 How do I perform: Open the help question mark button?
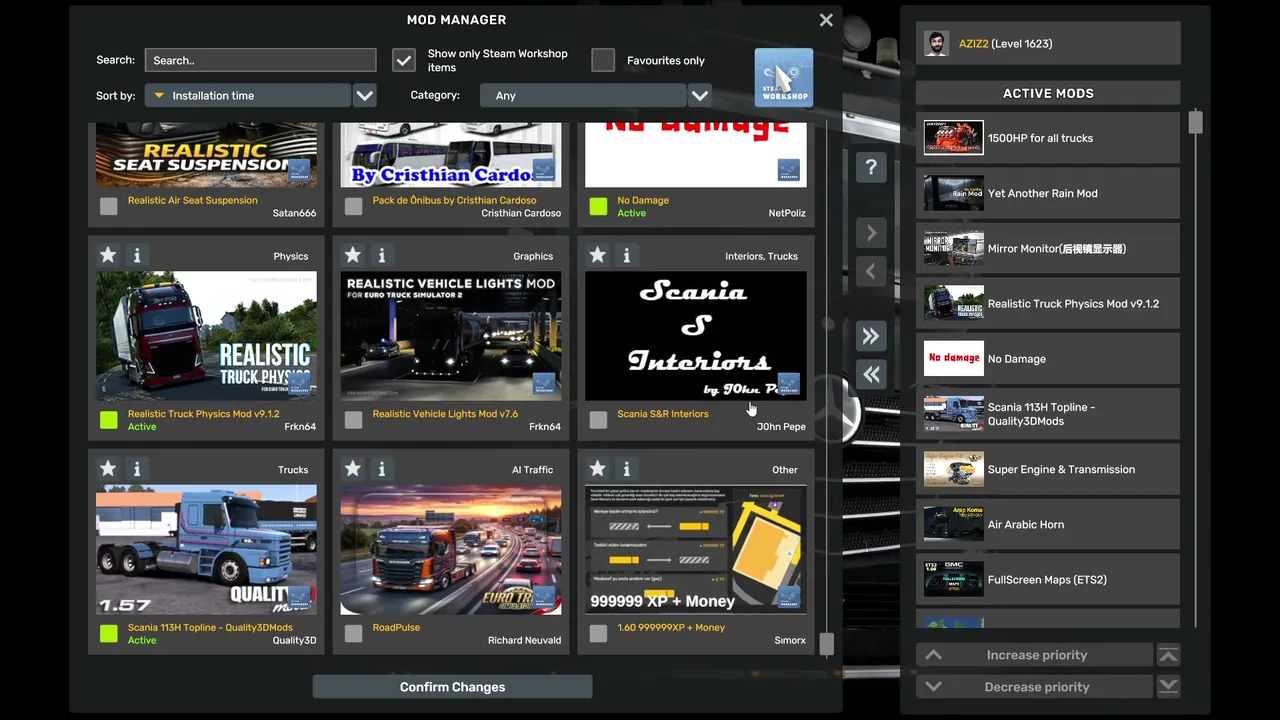pos(871,168)
